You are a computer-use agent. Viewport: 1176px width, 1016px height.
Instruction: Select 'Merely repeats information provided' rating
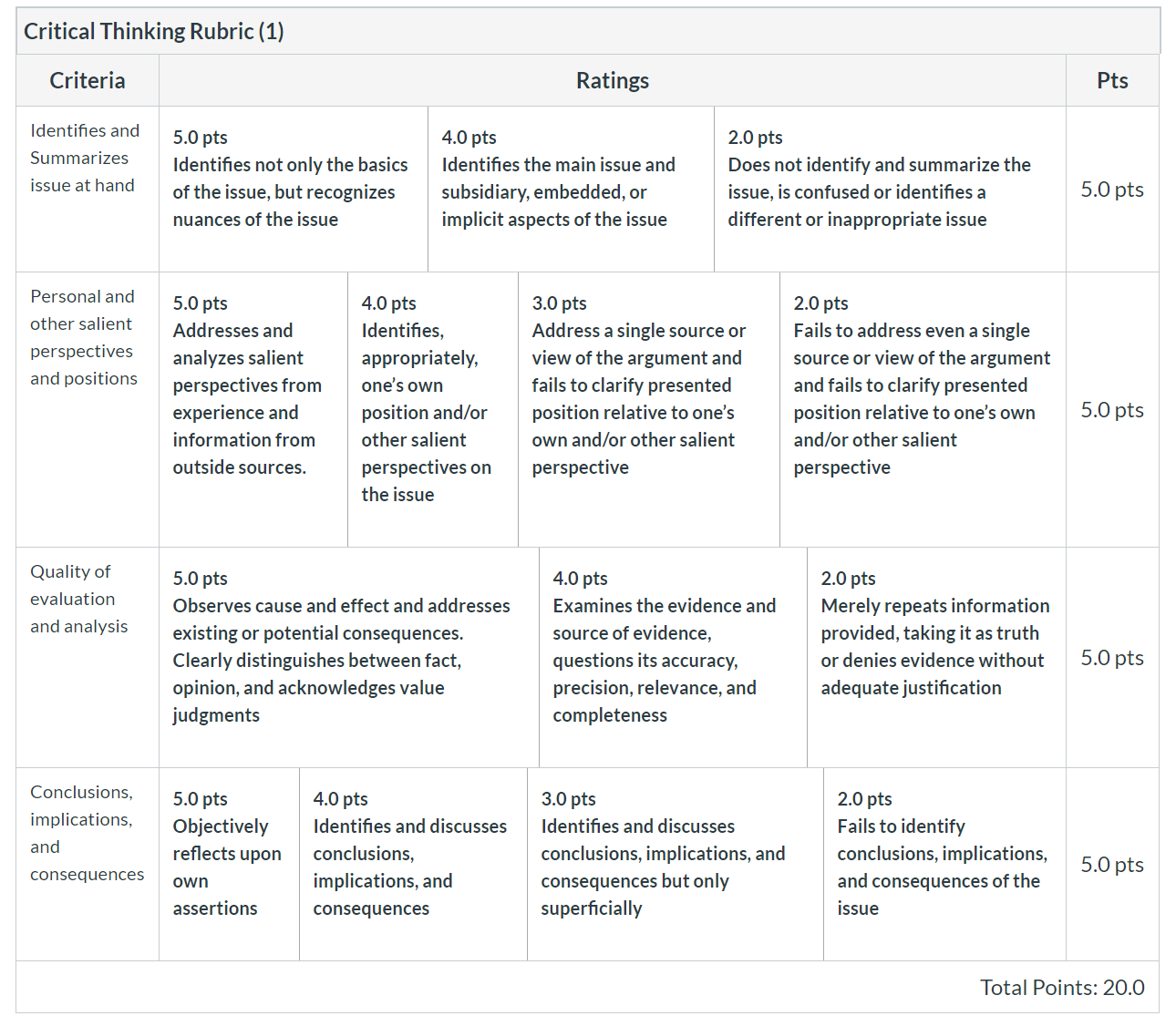(x=936, y=657)
